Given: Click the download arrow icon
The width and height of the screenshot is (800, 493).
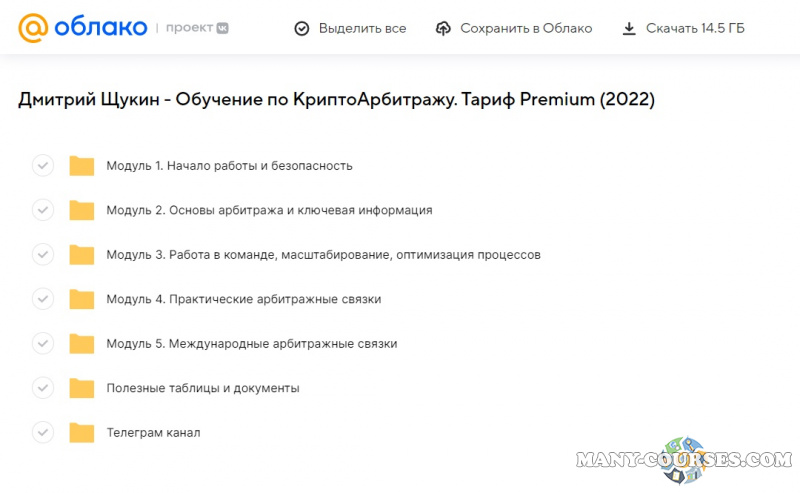Looking at the screenshot, I should point(629,29).
